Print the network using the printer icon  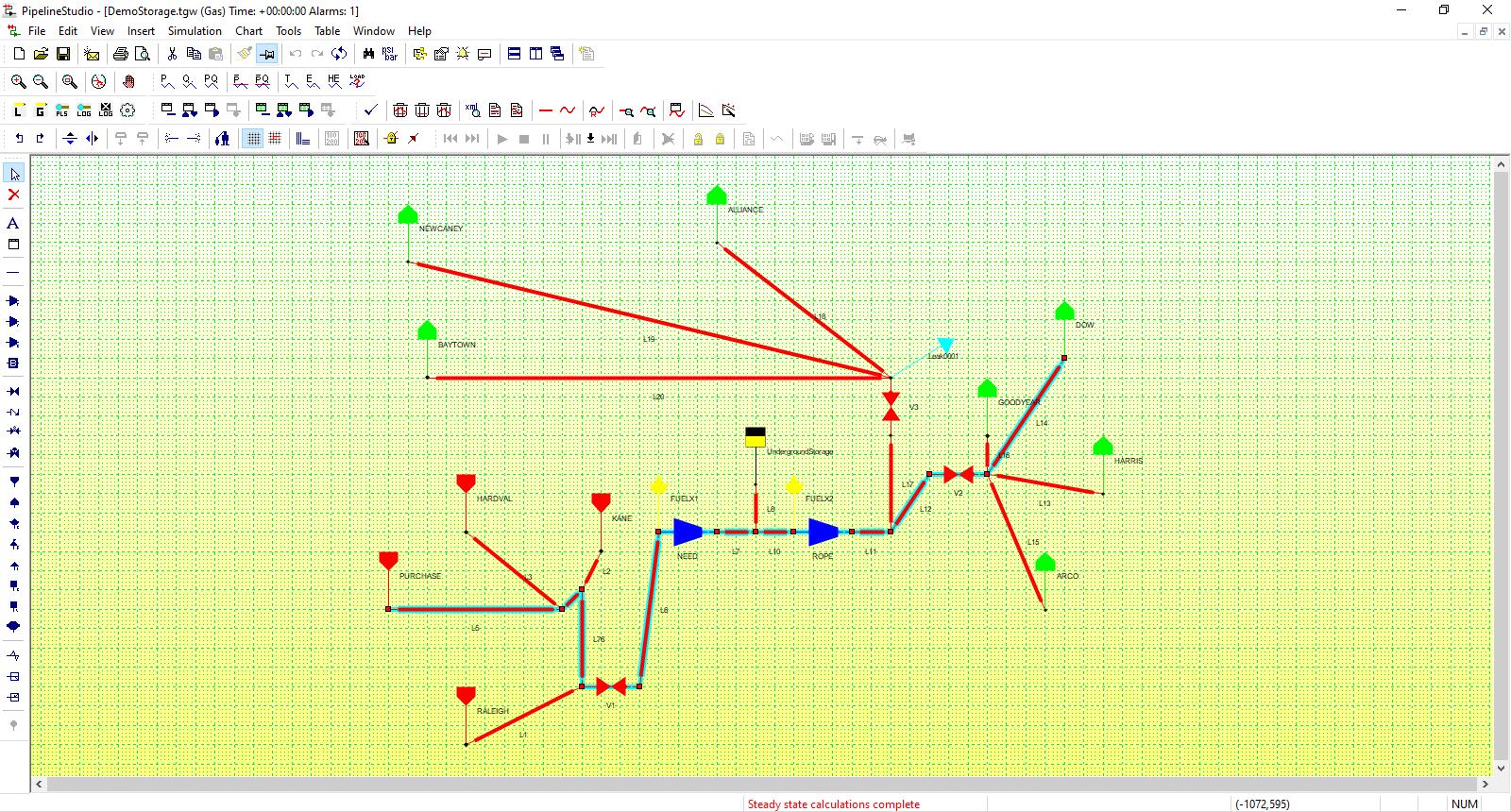coord(121,54)
